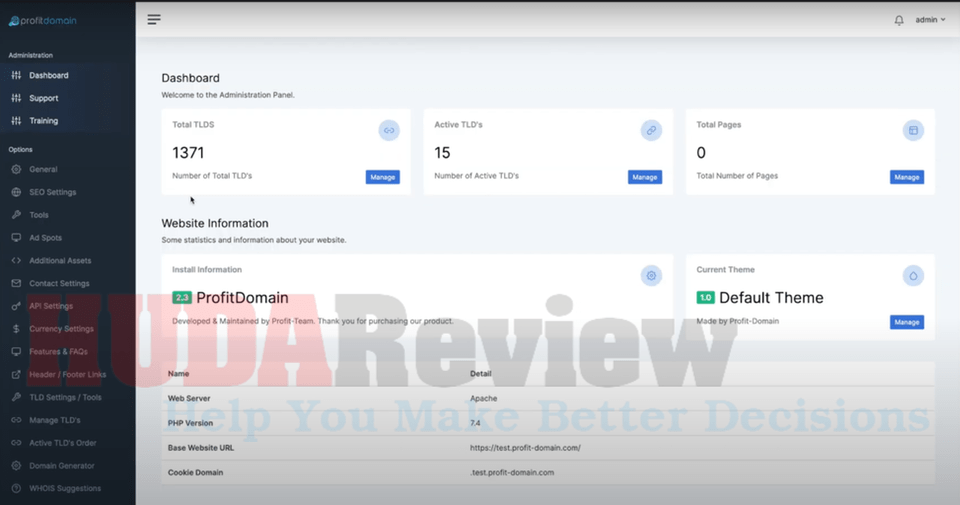Click the SEO Settings globe icon

(x=16, y=192)
